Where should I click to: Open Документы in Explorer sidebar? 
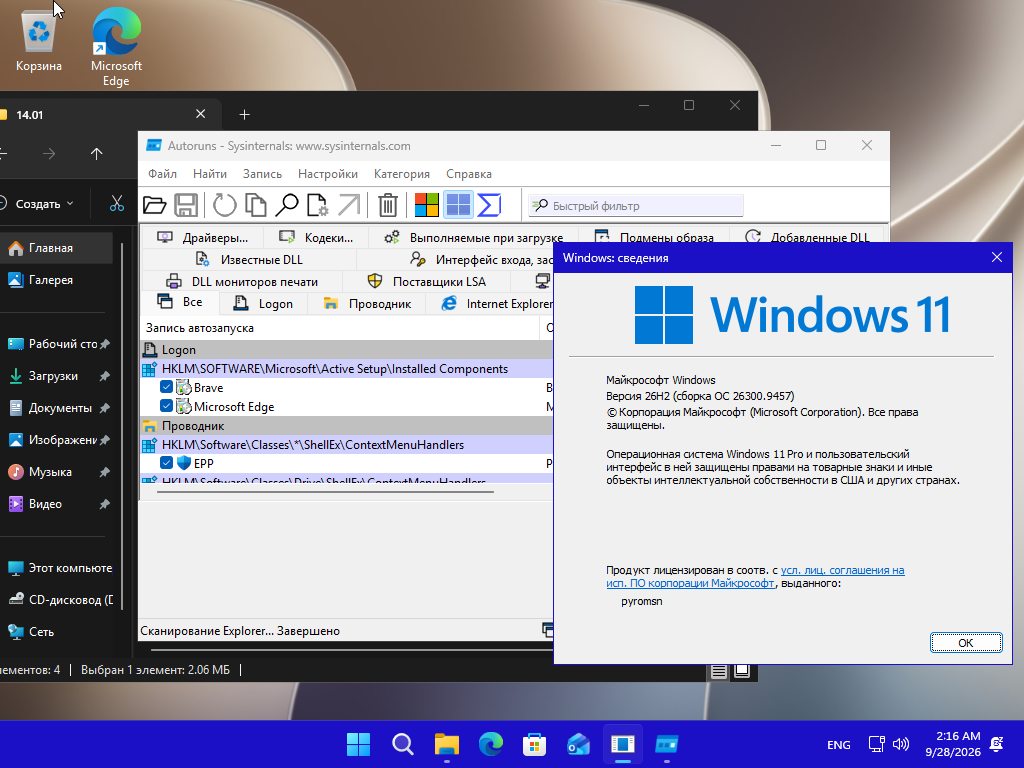[x=57, y=408]
